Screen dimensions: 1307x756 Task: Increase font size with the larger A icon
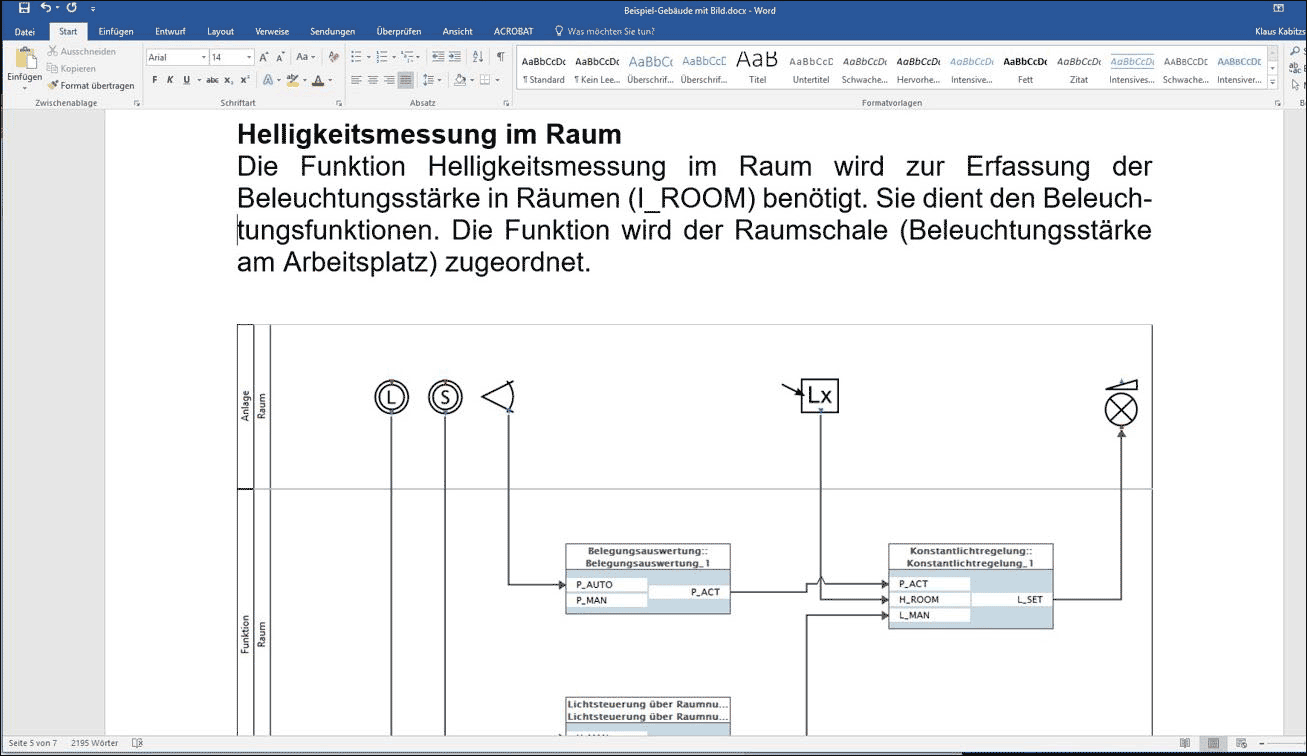click(x=264, y=57)
